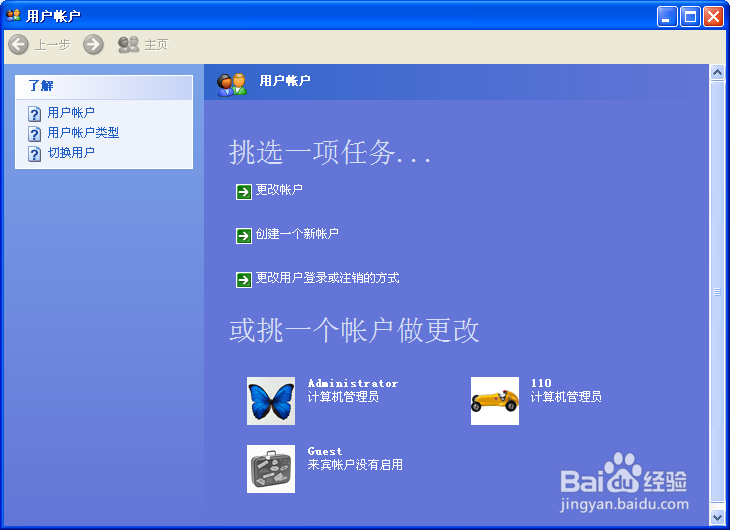The width and height of the screenshot is (730, 530).
Task: Click the Forward arrow button
Action: pos(94,45)
